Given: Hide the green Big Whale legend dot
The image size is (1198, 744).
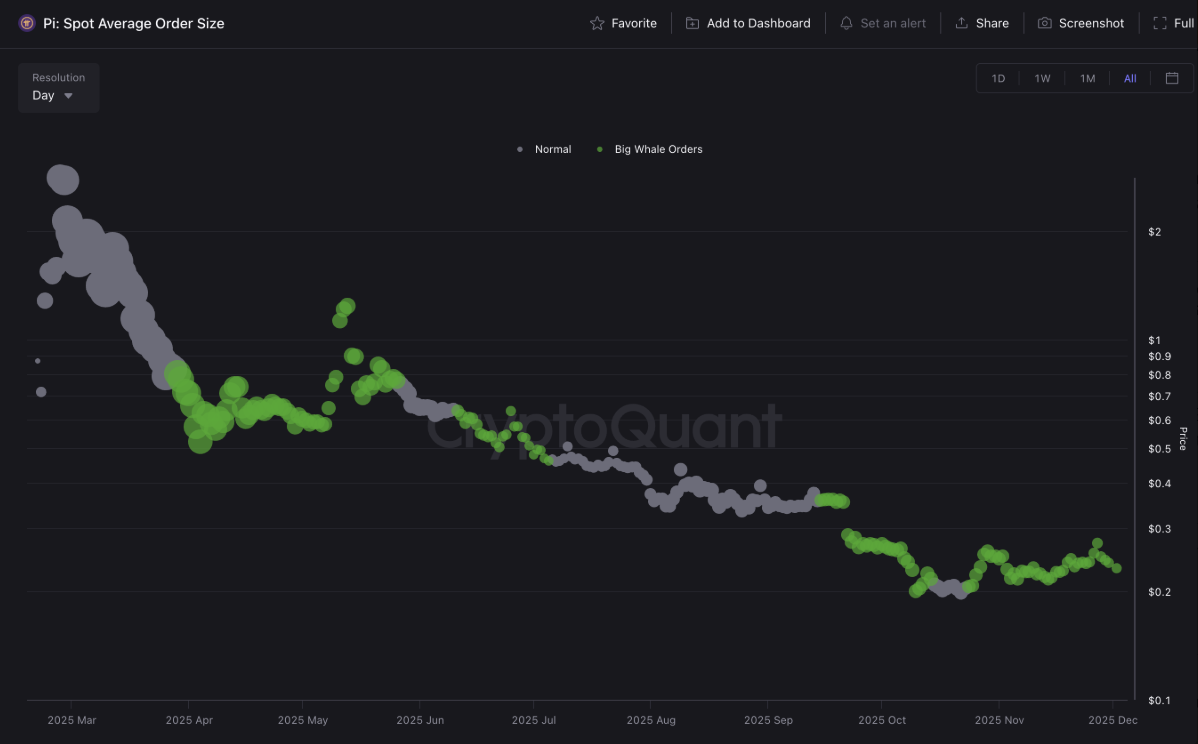Looking at the screenshot, I should click(x=600, y=149).
